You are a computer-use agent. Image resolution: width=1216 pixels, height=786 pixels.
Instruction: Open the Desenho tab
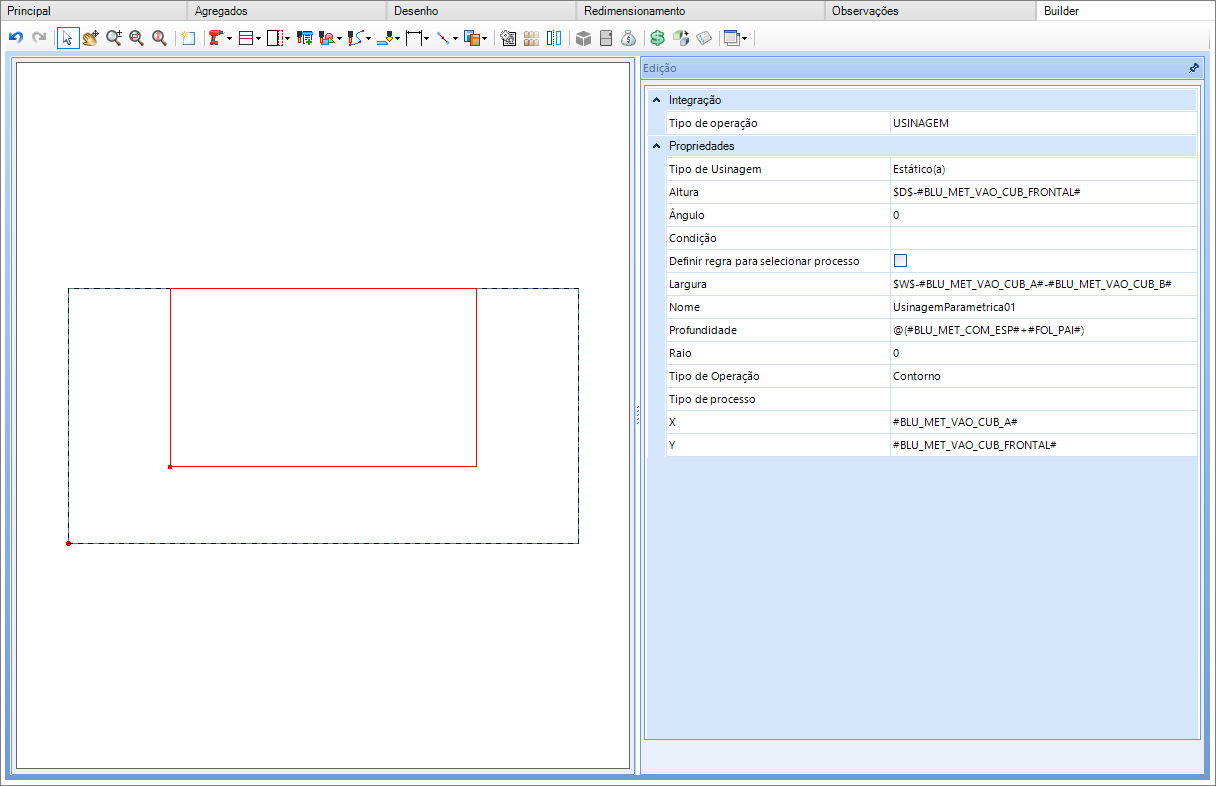point(481,10)
